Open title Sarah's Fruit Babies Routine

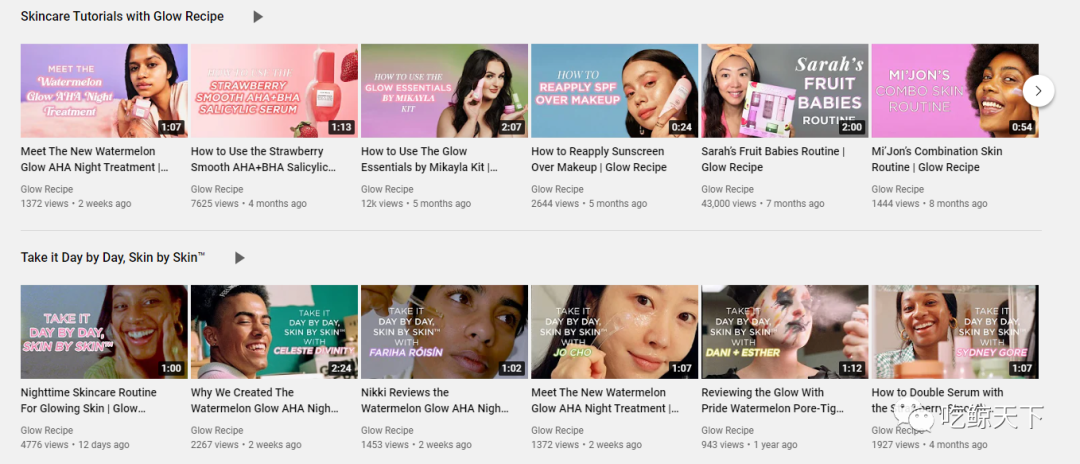(773, 159)
